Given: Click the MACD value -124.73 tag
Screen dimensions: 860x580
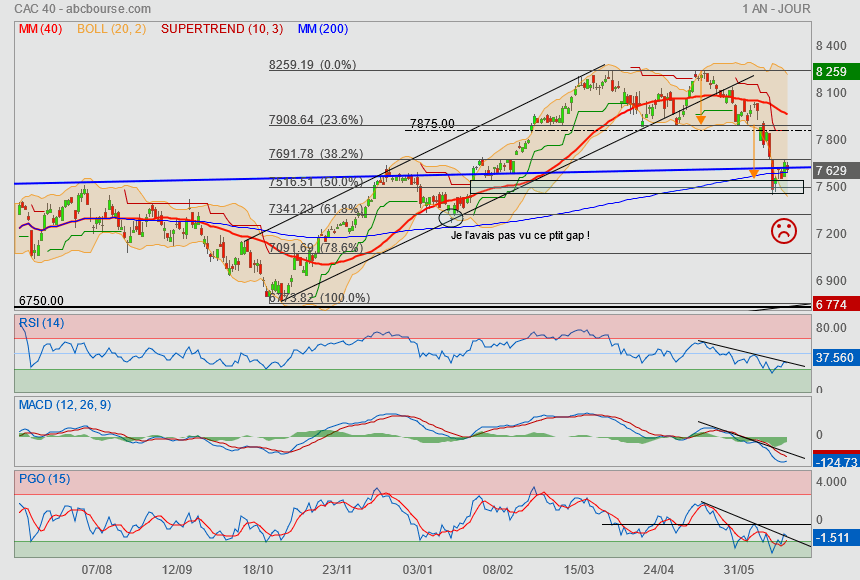Looking at the screenshot, I should (x=836, y=462).
